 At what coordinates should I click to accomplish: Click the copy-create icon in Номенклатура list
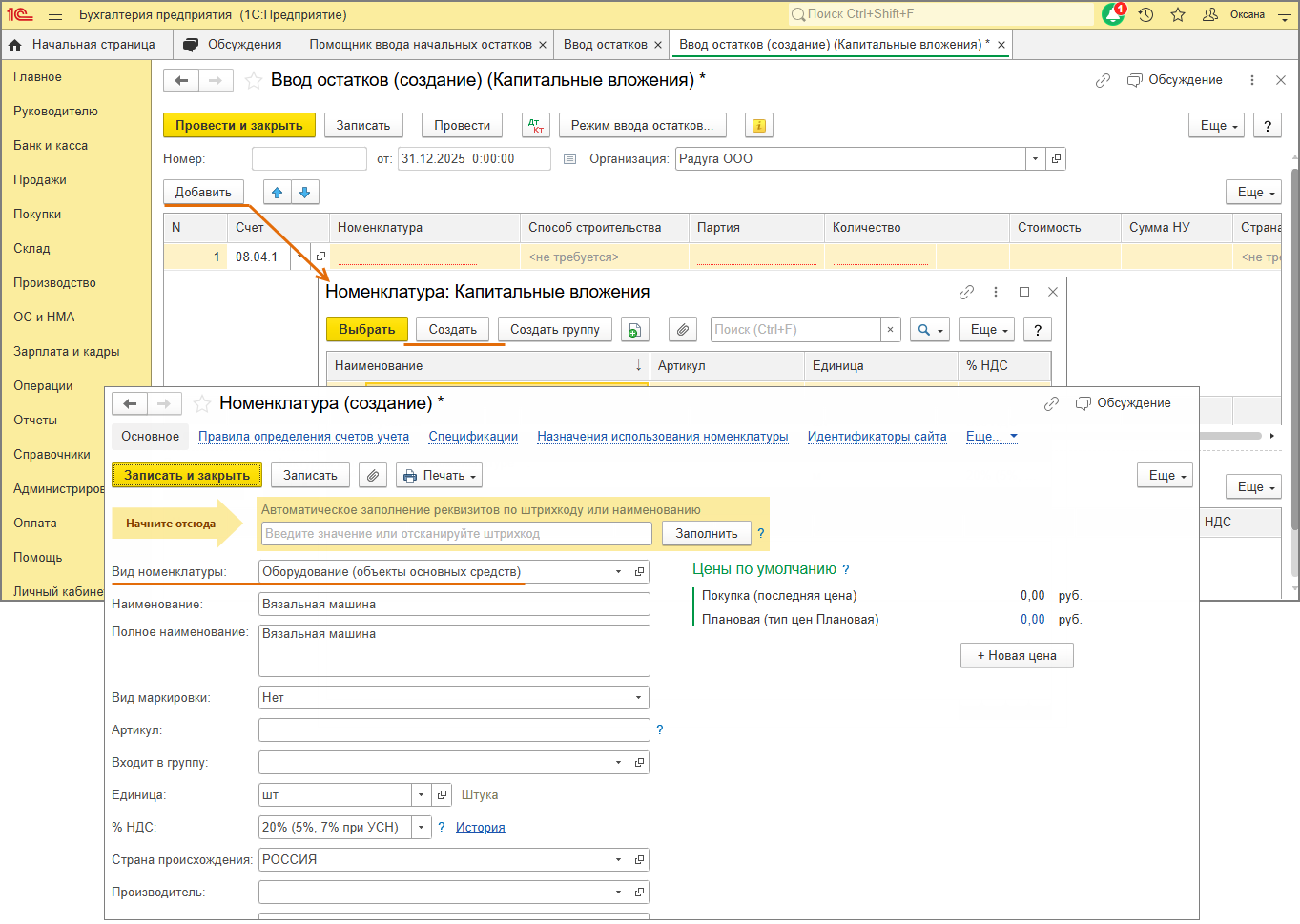coord(634,330)
